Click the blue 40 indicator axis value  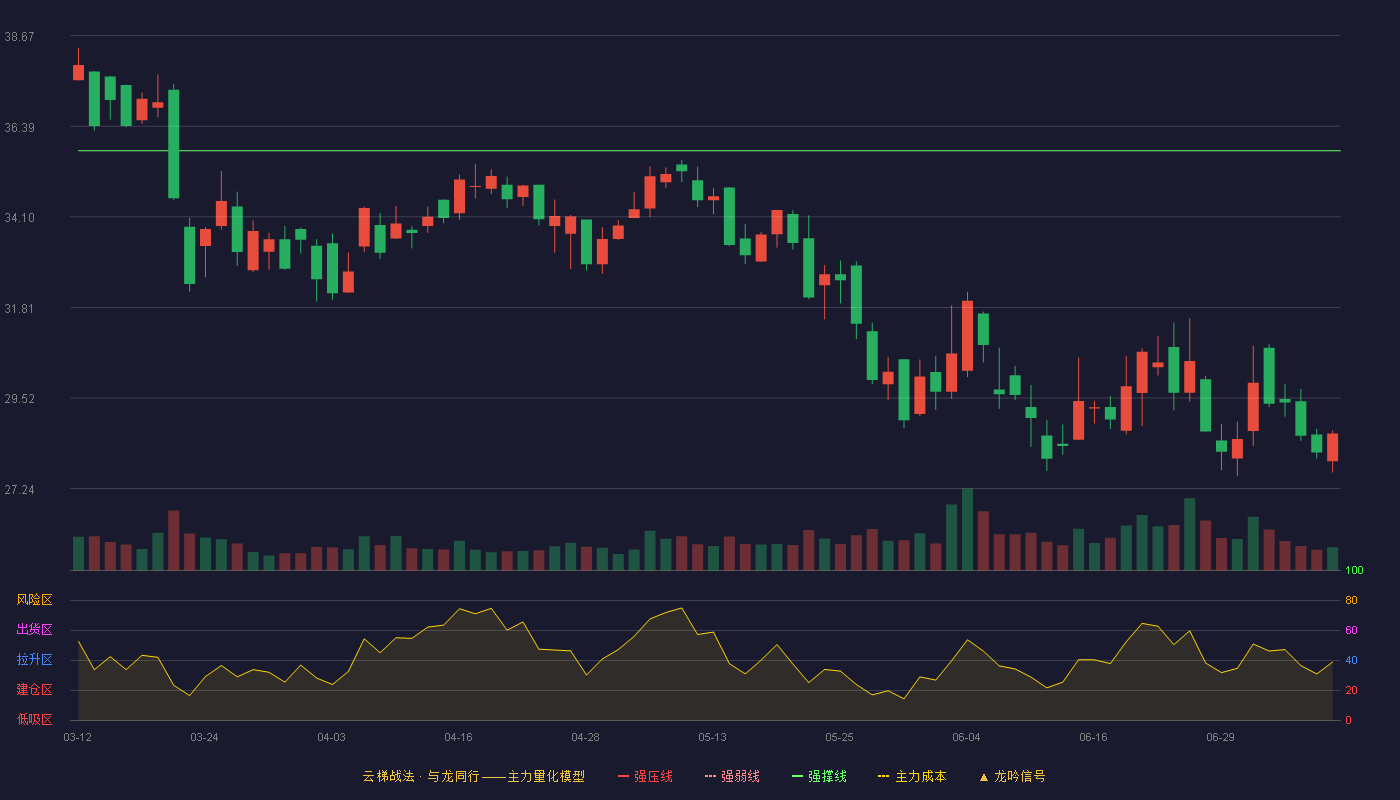[1351, 660]
